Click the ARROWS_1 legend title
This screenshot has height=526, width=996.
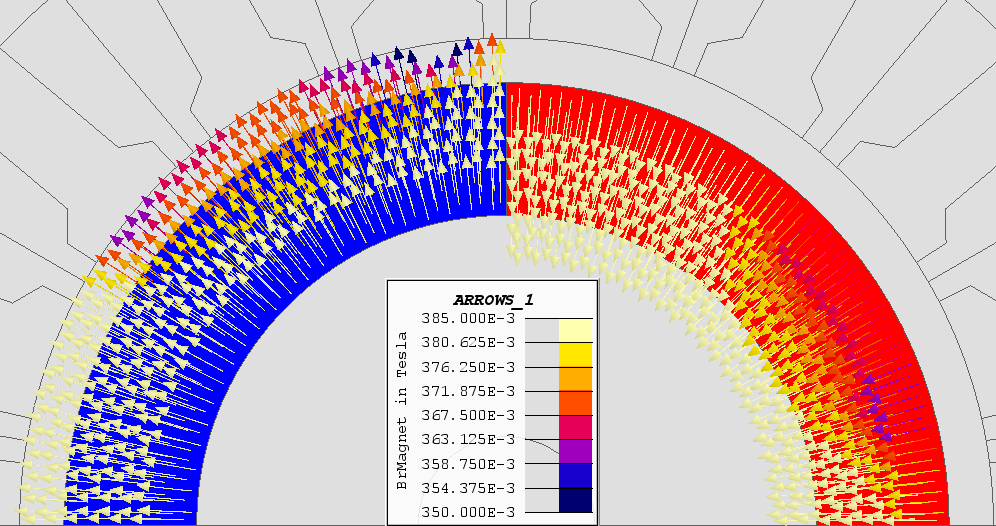[x=493, y=300]
